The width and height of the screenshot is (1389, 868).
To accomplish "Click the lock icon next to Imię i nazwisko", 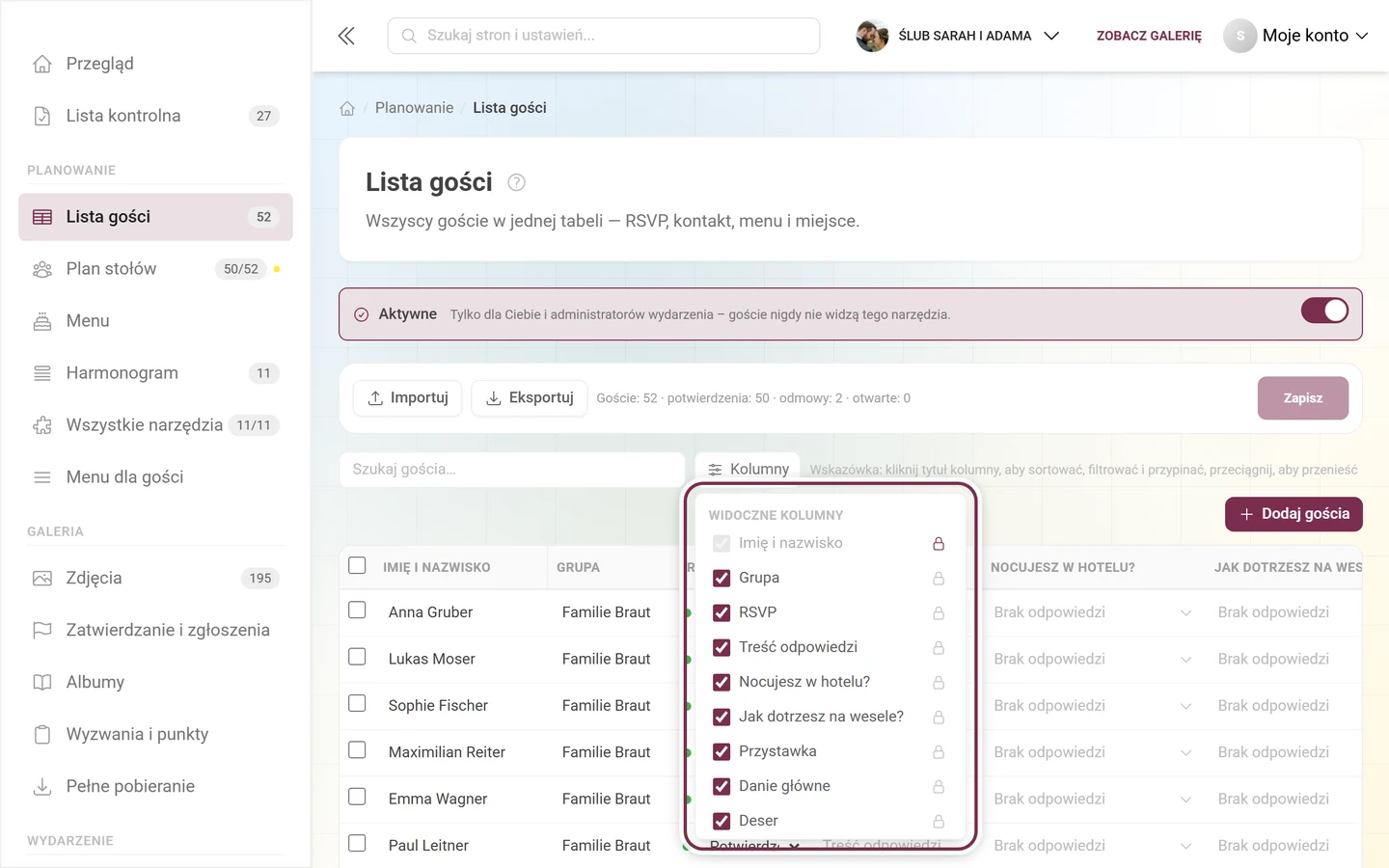I will 939,544.
